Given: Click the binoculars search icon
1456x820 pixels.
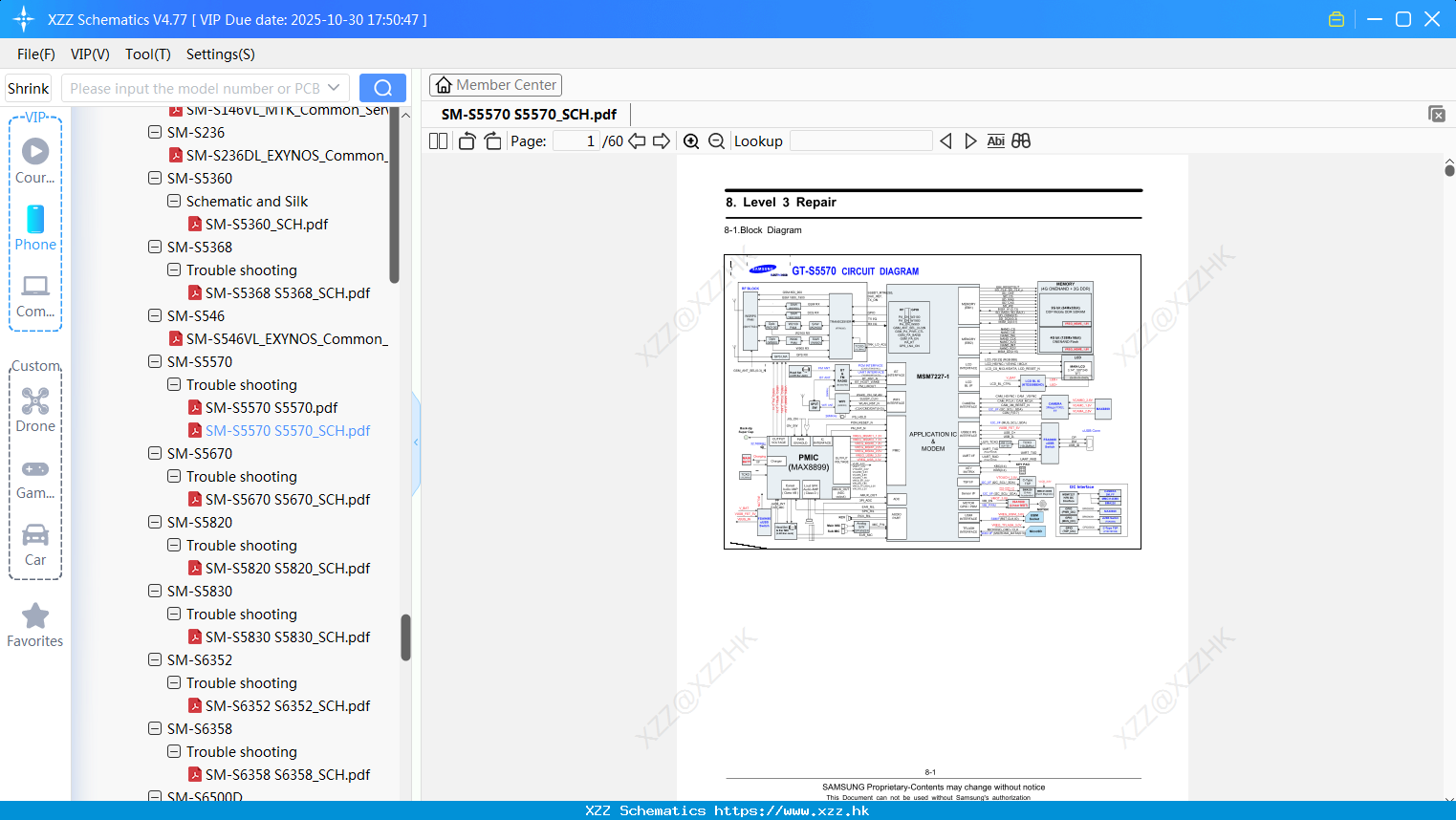Looking at the screenshot, I should (x=1021, y=141).
